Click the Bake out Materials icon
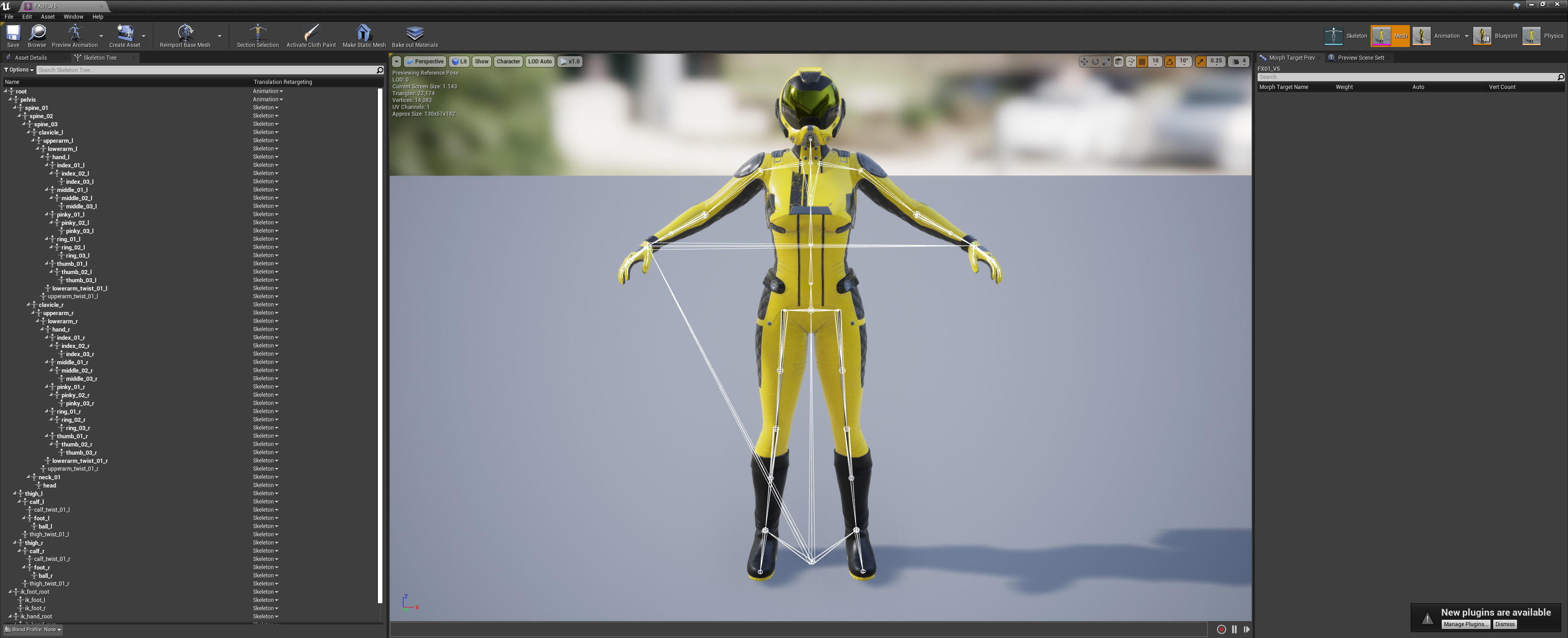 tap(414, 33)
